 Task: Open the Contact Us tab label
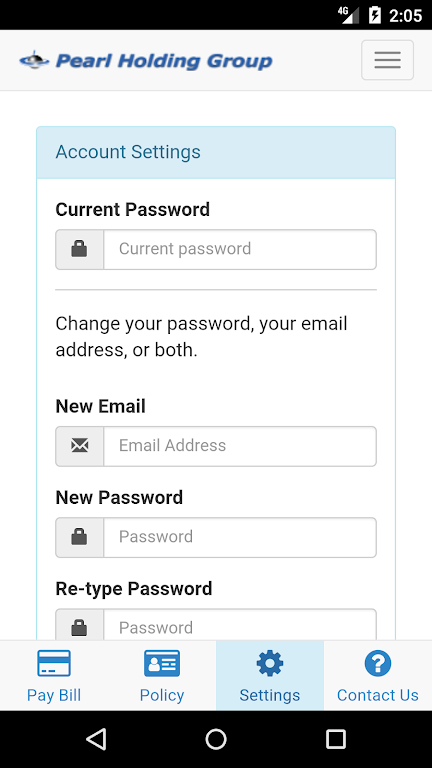click(378, 695)
